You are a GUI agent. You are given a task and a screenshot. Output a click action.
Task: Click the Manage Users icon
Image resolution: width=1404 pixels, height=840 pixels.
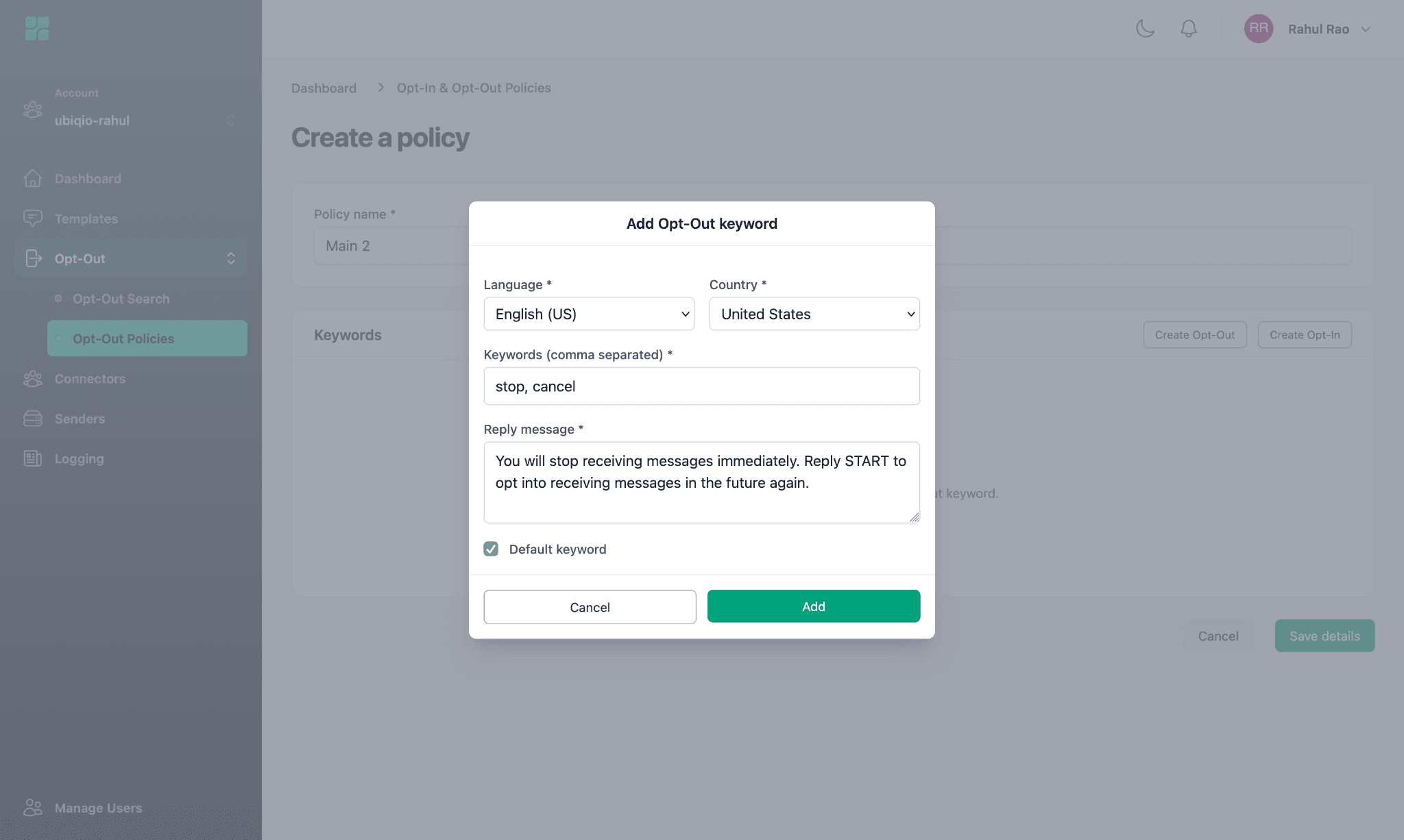pos(32,808)
